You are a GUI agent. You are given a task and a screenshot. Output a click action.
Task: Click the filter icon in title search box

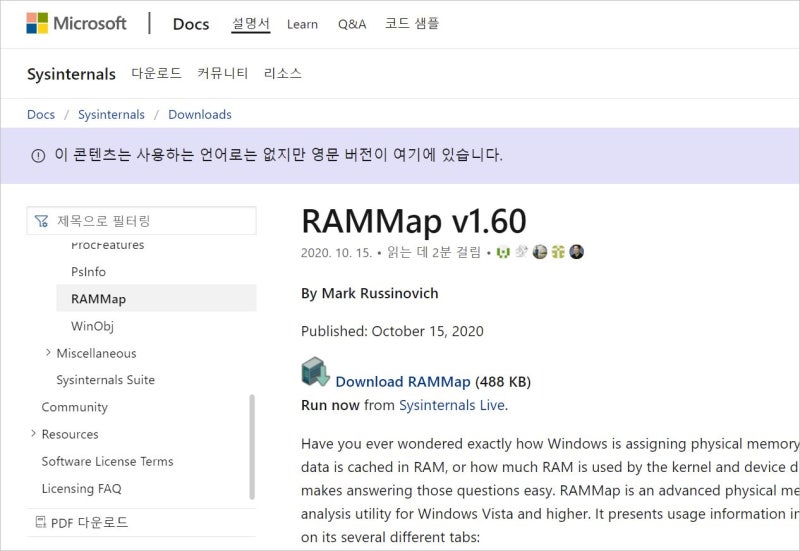[x=41, y=221]
